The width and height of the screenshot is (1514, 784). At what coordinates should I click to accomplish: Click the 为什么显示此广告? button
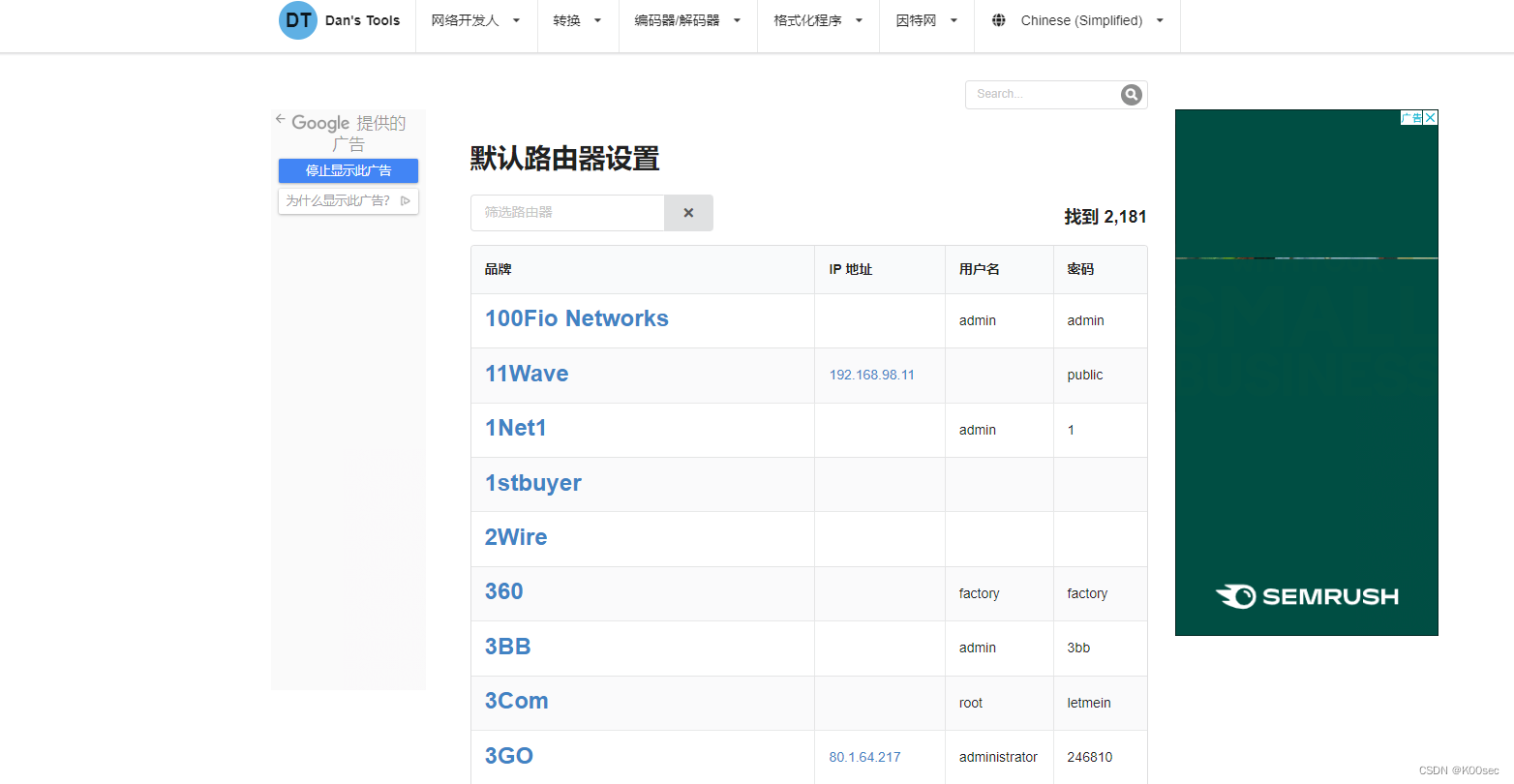tap(348, 200)
